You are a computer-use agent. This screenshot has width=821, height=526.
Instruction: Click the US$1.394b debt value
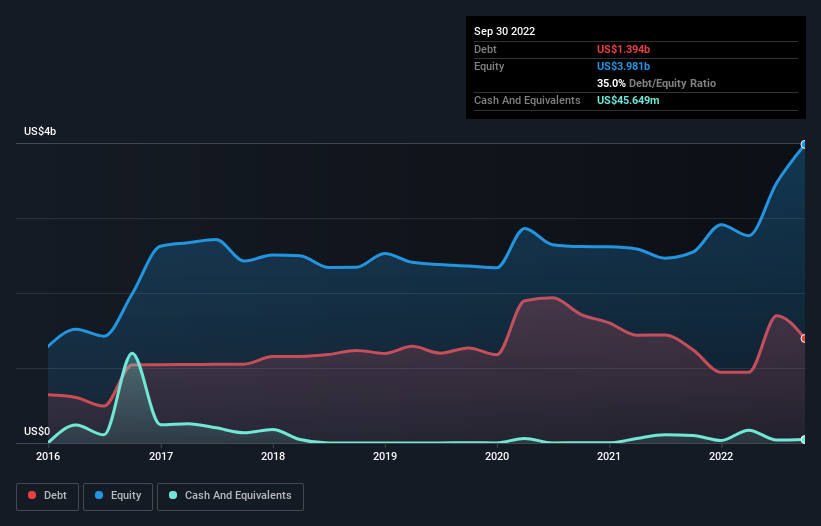click(623, 49)
